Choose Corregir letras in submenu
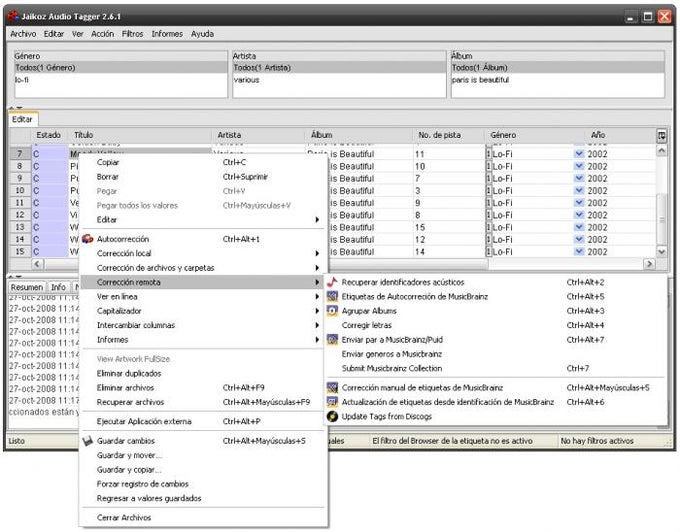The image size is (680, 532). (x=495, y=325)
